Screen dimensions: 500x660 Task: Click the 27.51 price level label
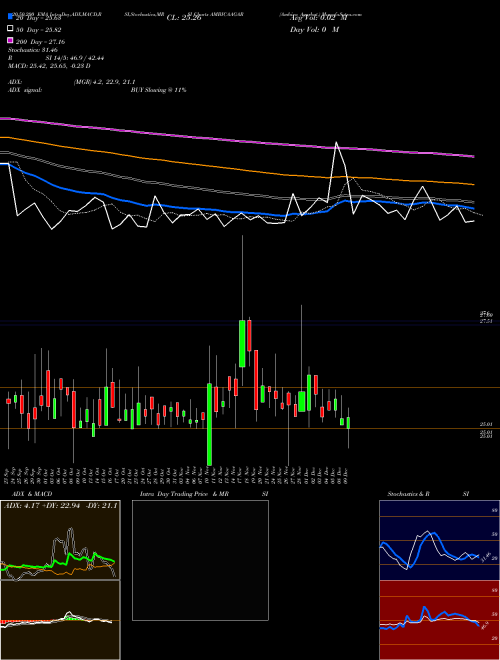(x=486, y=321)
